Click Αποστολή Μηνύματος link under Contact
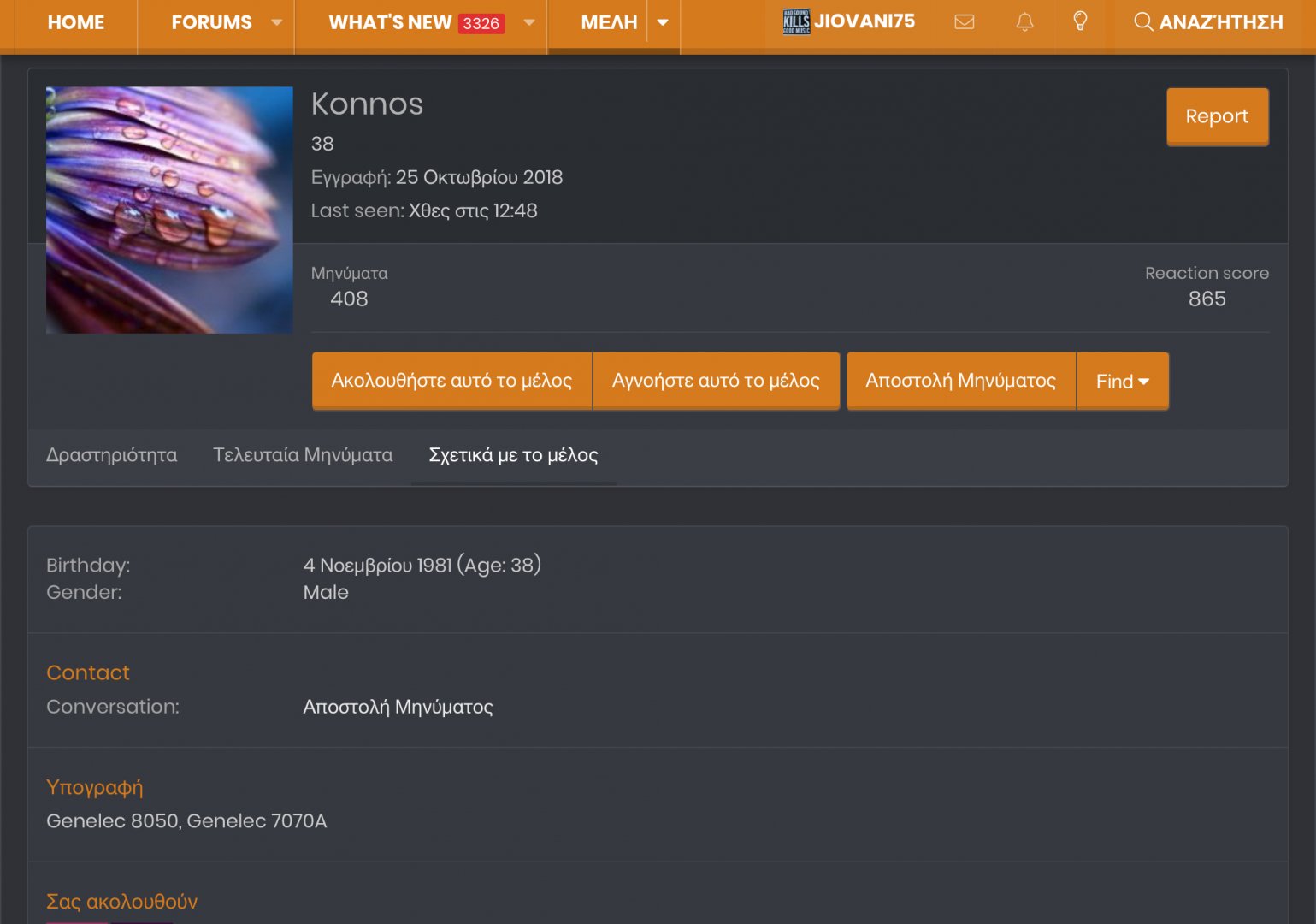The width and height of the screenshot is (1316, 924). [398, 707]
